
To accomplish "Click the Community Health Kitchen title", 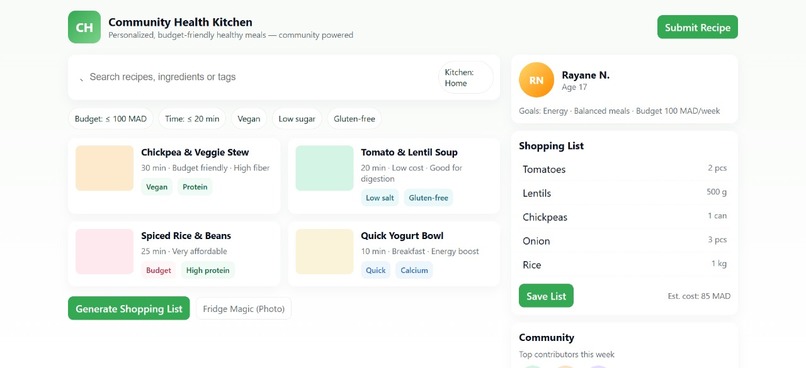I will [x=180, y=23].
